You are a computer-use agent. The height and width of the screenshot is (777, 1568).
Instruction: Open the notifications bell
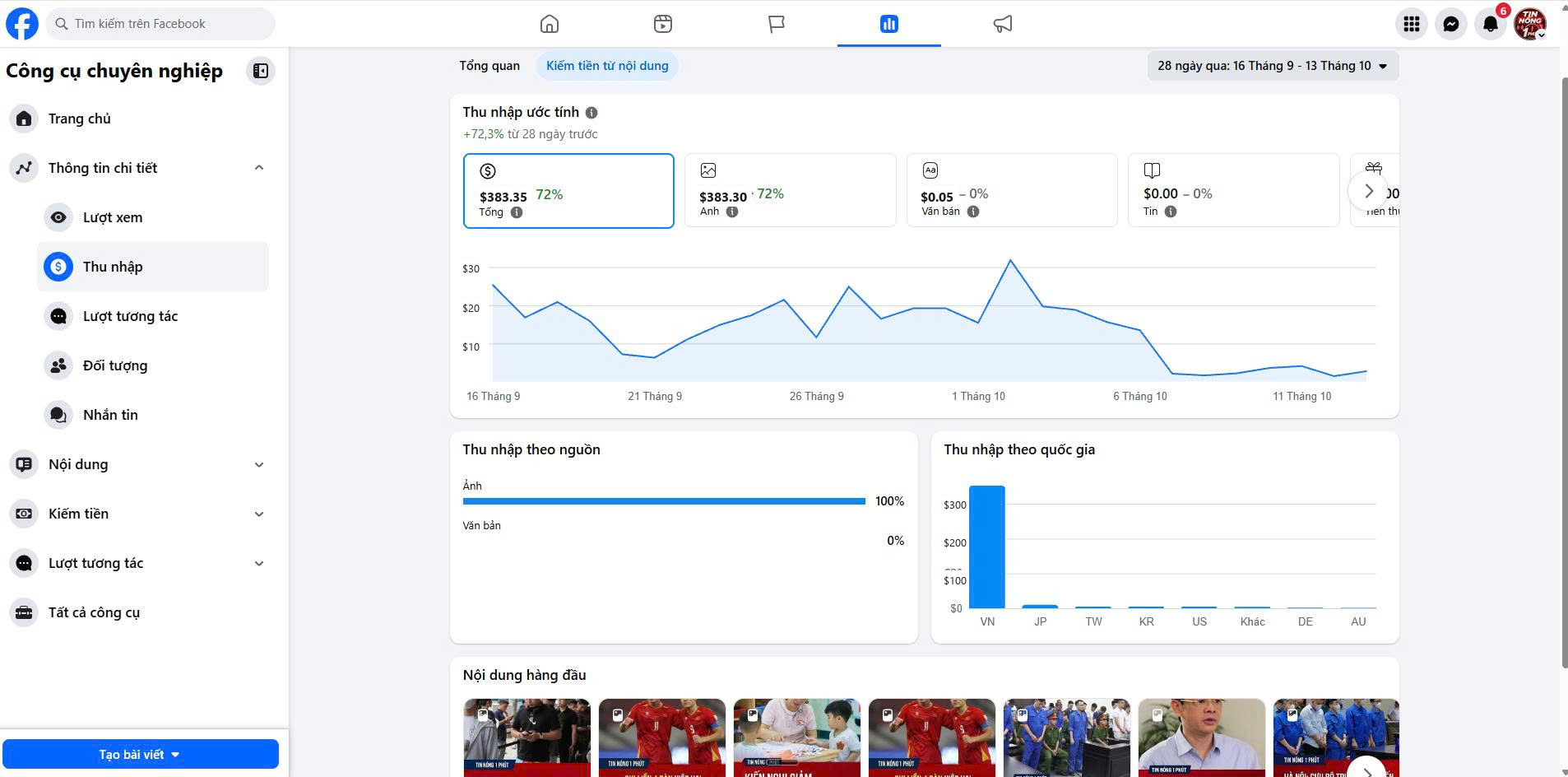click(1491, 24)
